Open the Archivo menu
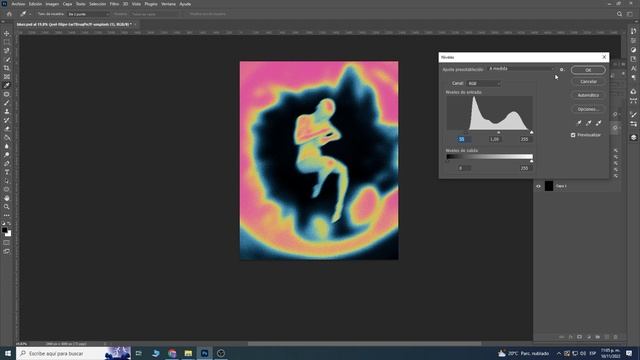640x360 pixels. (x=18, y=4)
